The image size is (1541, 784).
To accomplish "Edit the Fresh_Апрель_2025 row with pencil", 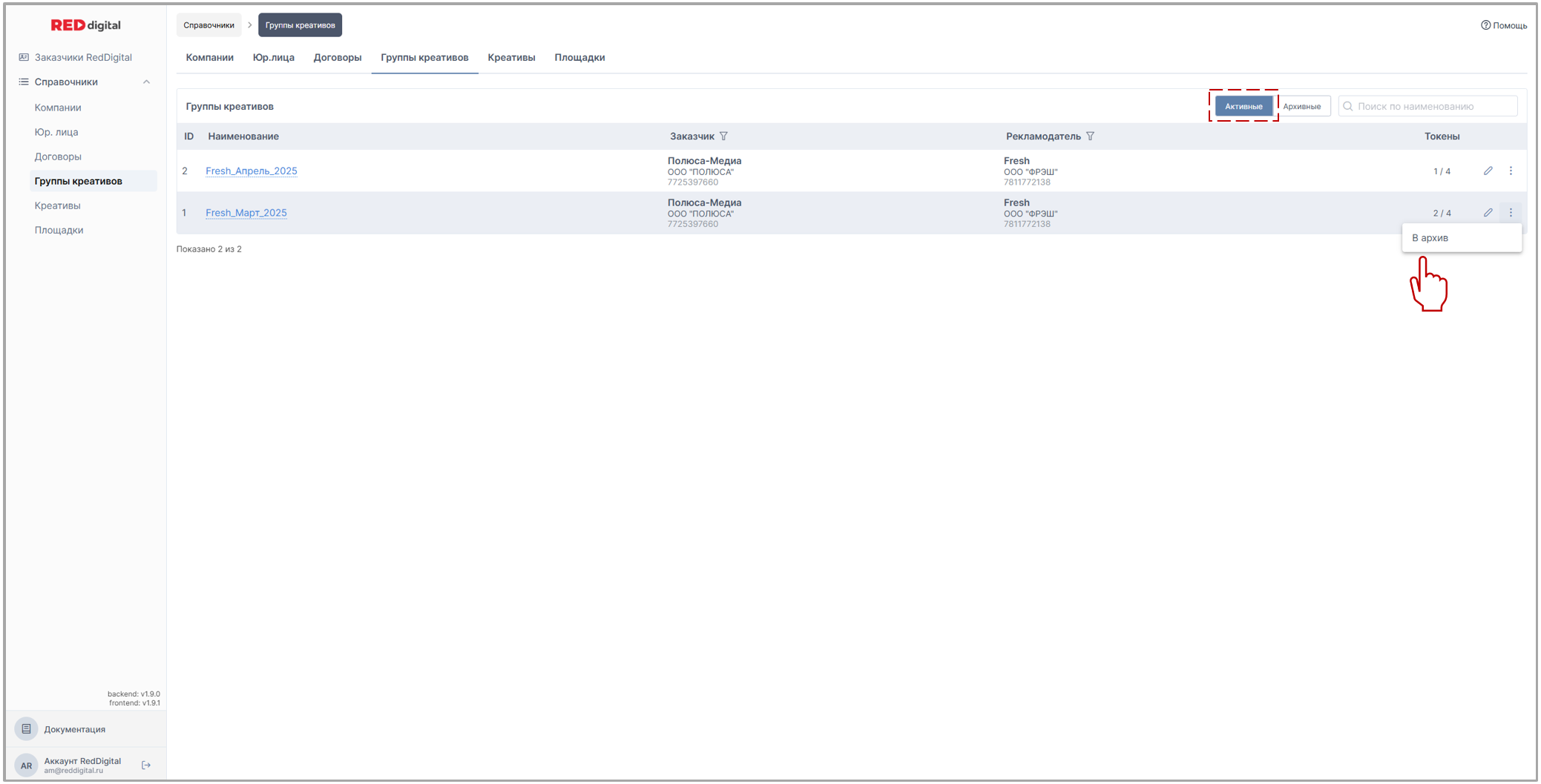I will [x=1488, y=171].
